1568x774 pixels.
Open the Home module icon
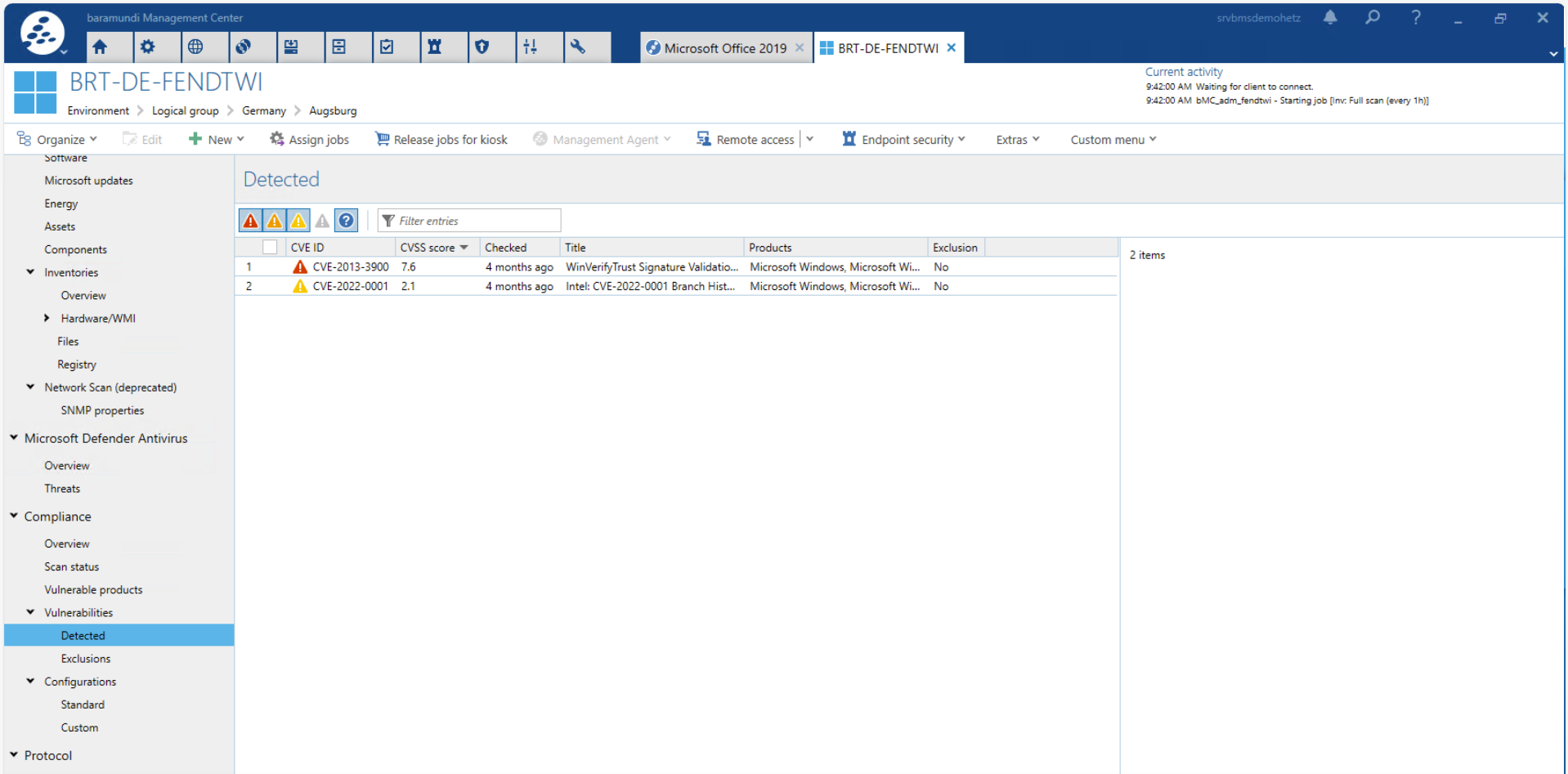click(x=100, y=47)
